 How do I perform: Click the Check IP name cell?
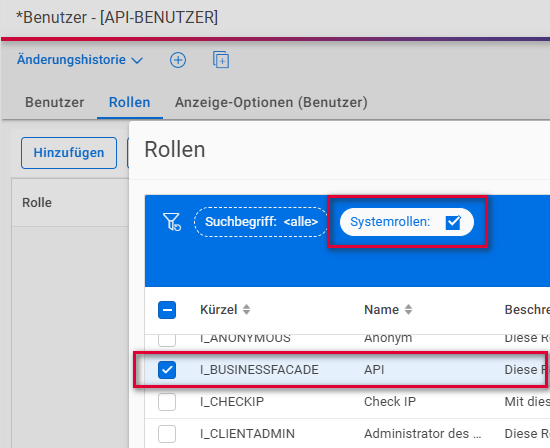point(390,402)
